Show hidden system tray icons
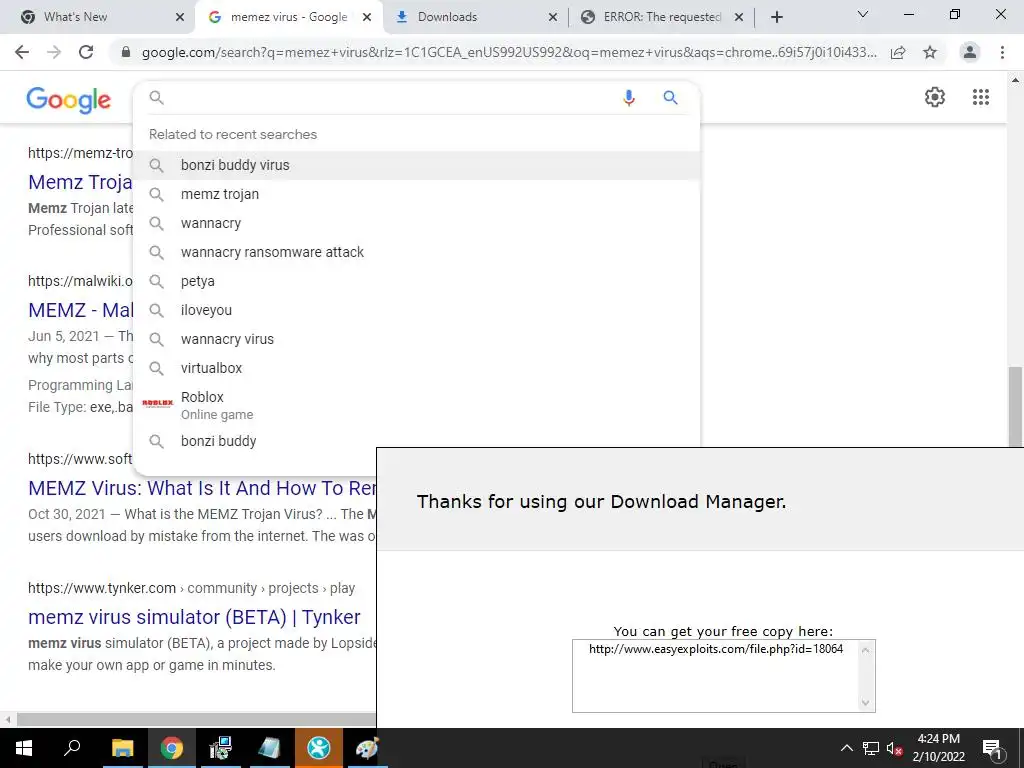This screenshot has width=1024, height=768. tap(846, 748)
